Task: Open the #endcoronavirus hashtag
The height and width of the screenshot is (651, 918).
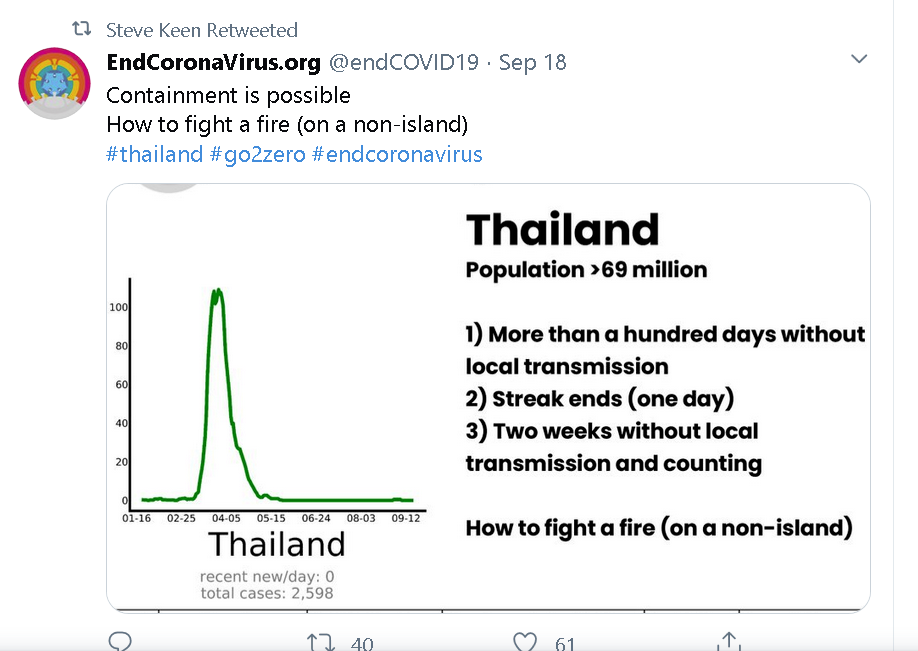Action: point(398,155)
